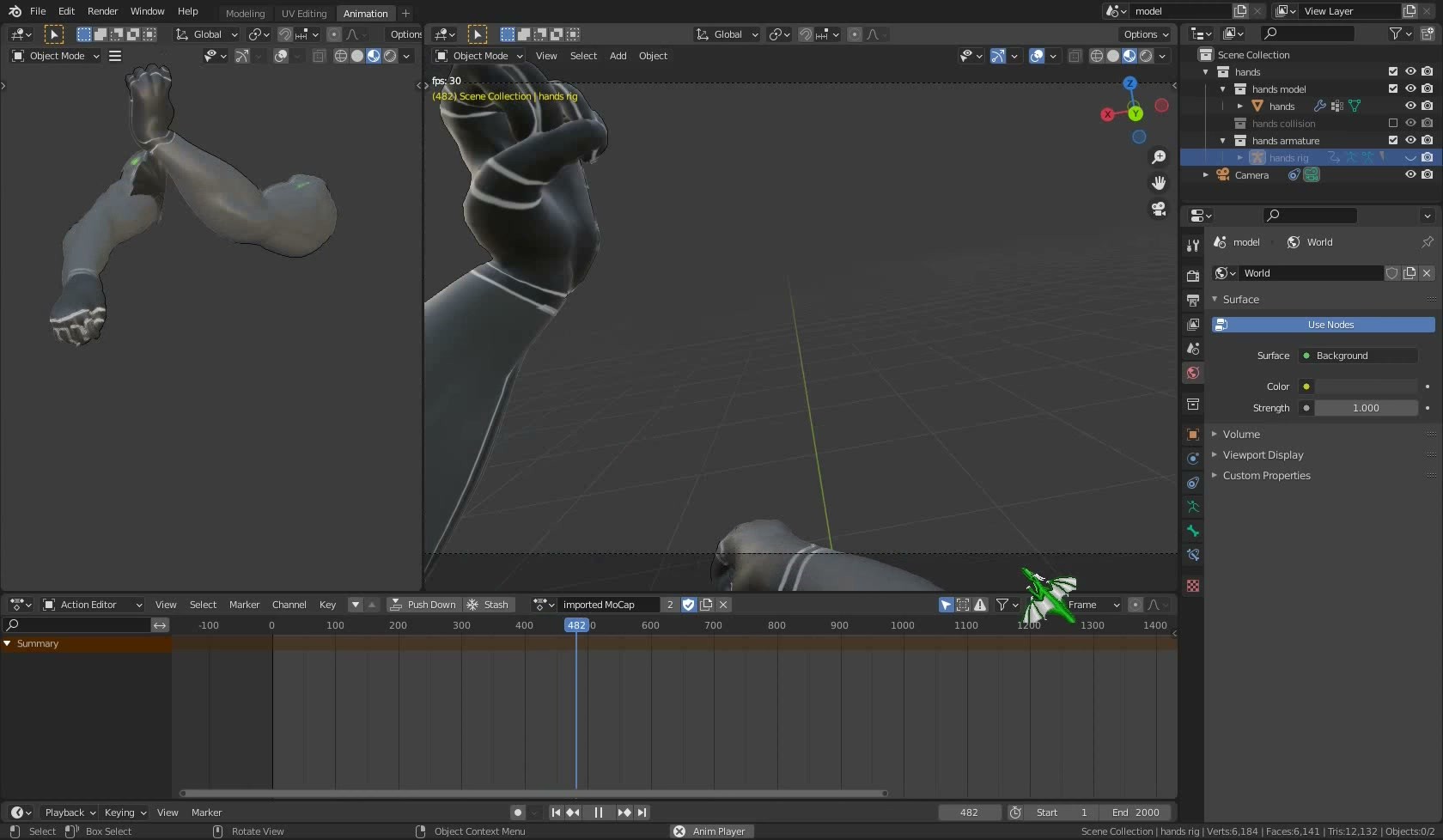Image resolution: width=1443 pixels, height=840 pixels.
Task: Click the viewport zoom magnifier icon
Action: tap(1159, 157)
